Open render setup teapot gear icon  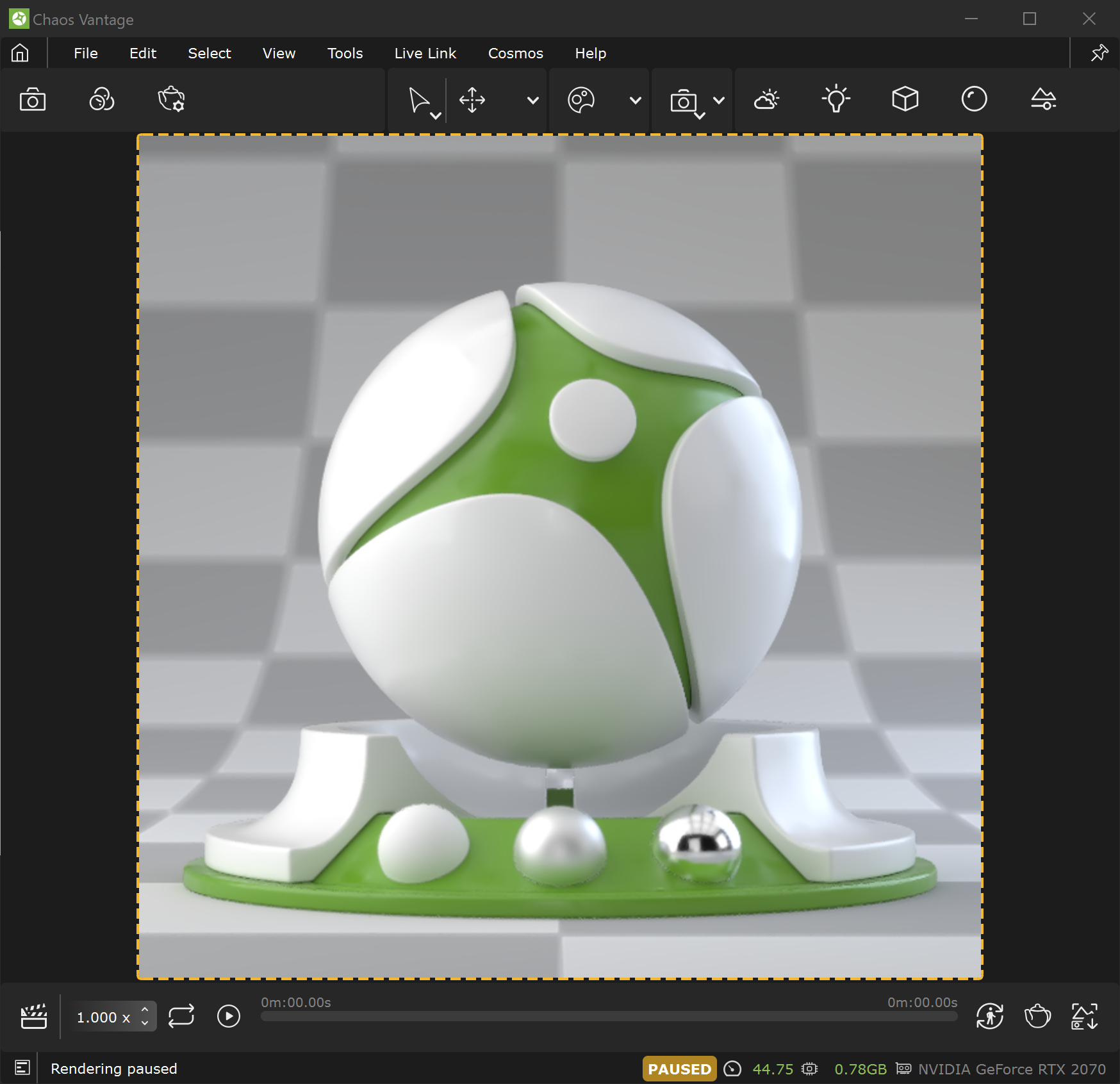pyautogui.click(x=171, y=99)
